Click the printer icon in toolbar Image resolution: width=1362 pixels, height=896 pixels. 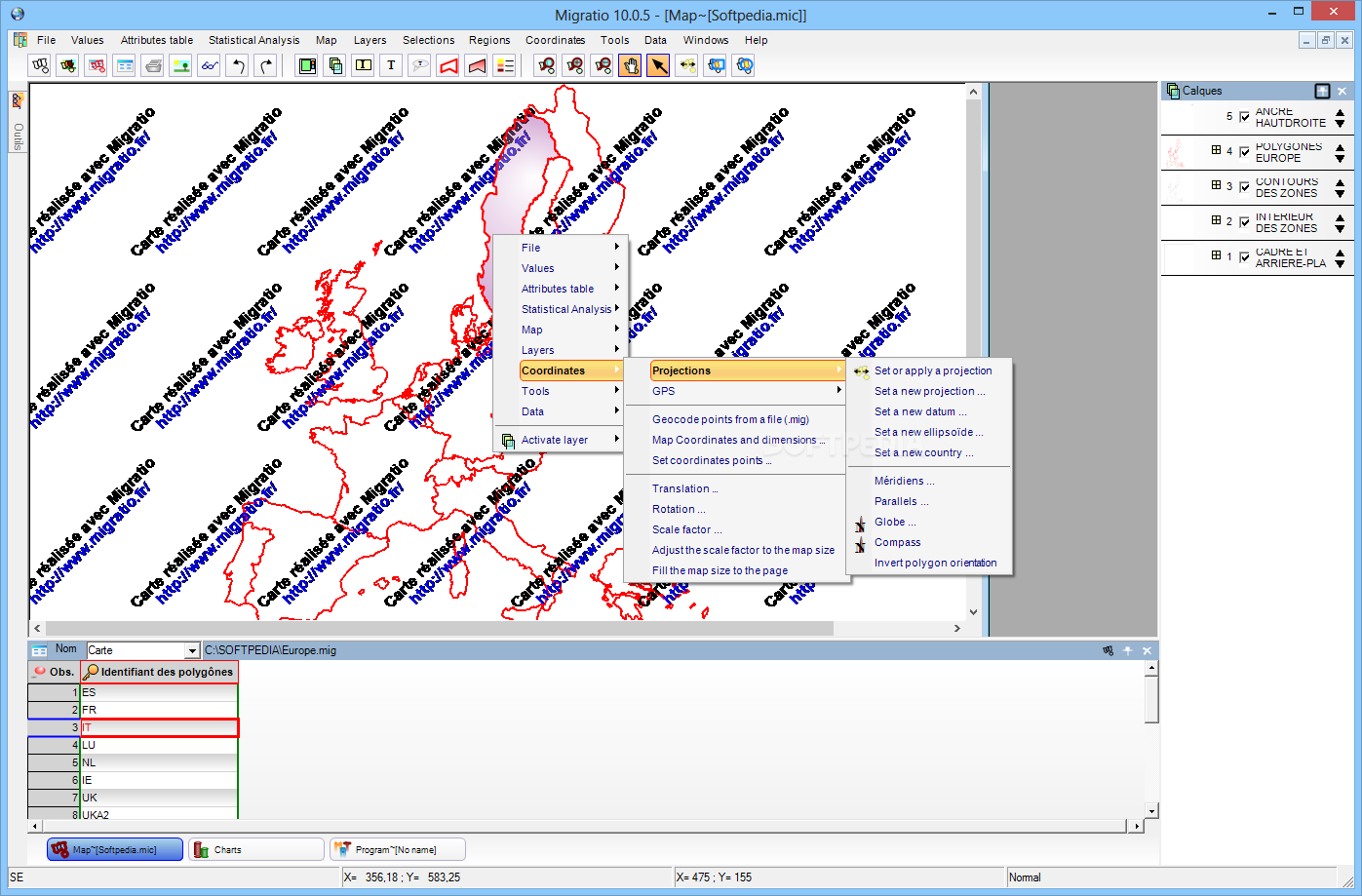(x=153, y=65)
